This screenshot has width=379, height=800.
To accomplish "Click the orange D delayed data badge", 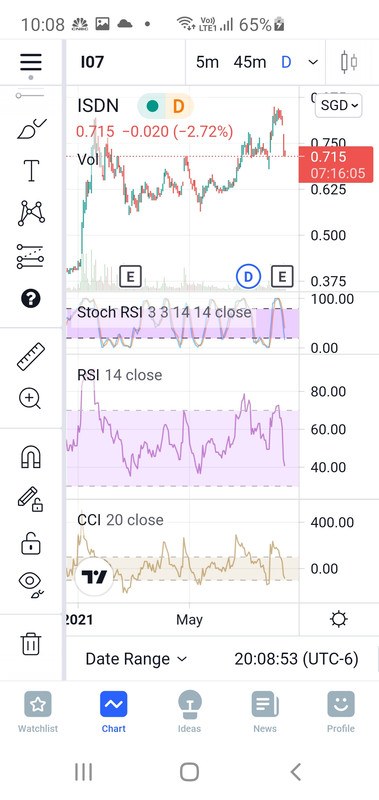I will click(x=178, y=106).
